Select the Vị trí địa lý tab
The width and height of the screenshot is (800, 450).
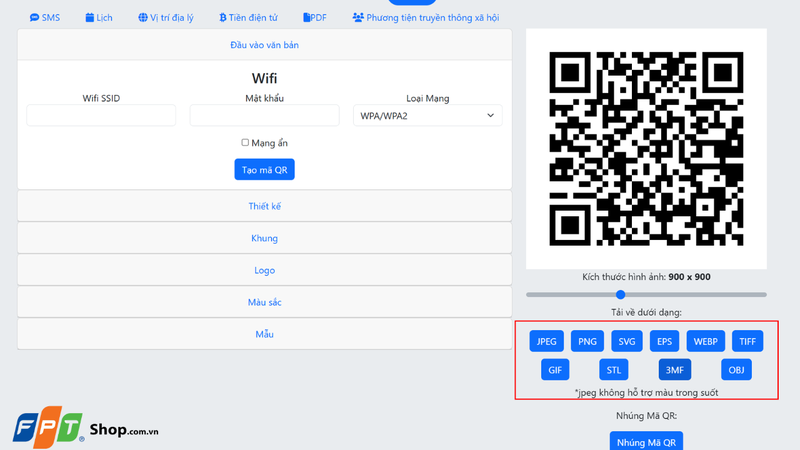click(166, 17)
